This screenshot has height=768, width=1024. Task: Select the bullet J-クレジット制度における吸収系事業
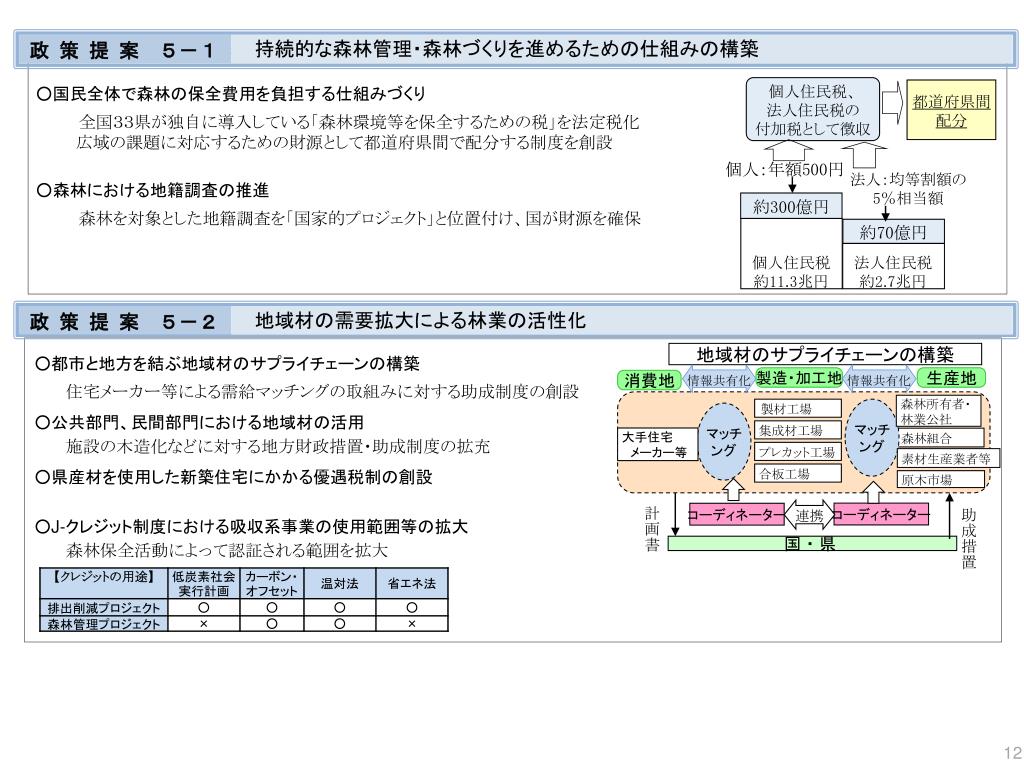pos(252,526)
